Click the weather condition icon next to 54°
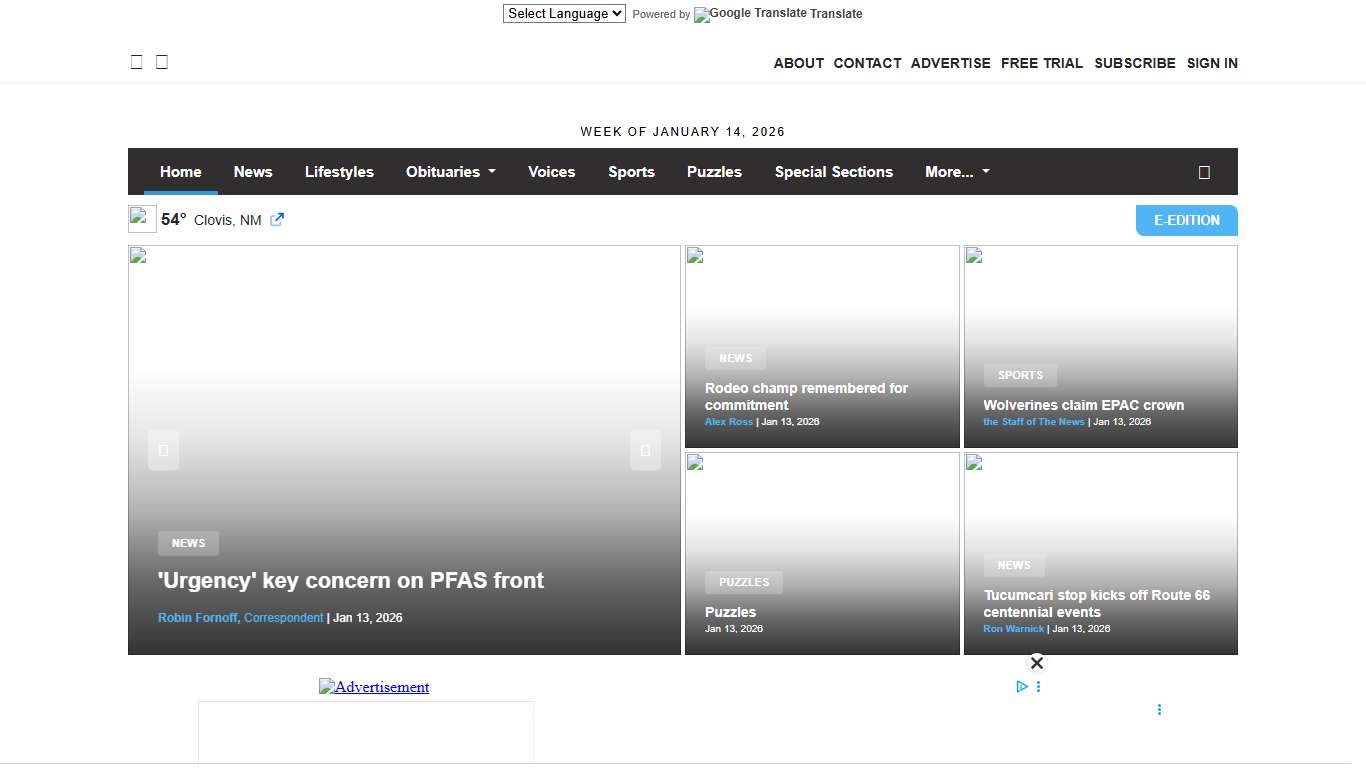Viewport: 1366px width, 768px height. 142,219
